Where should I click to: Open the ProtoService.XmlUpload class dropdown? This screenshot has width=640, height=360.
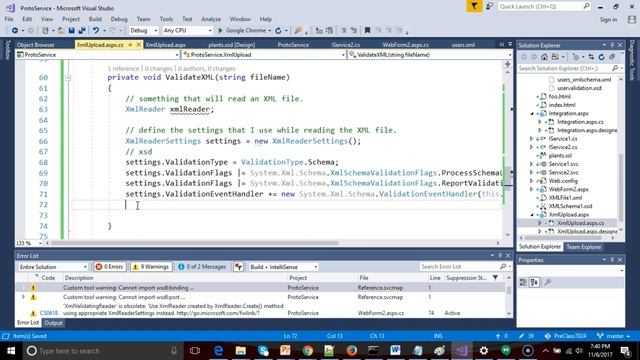click(x=264, y=55)
